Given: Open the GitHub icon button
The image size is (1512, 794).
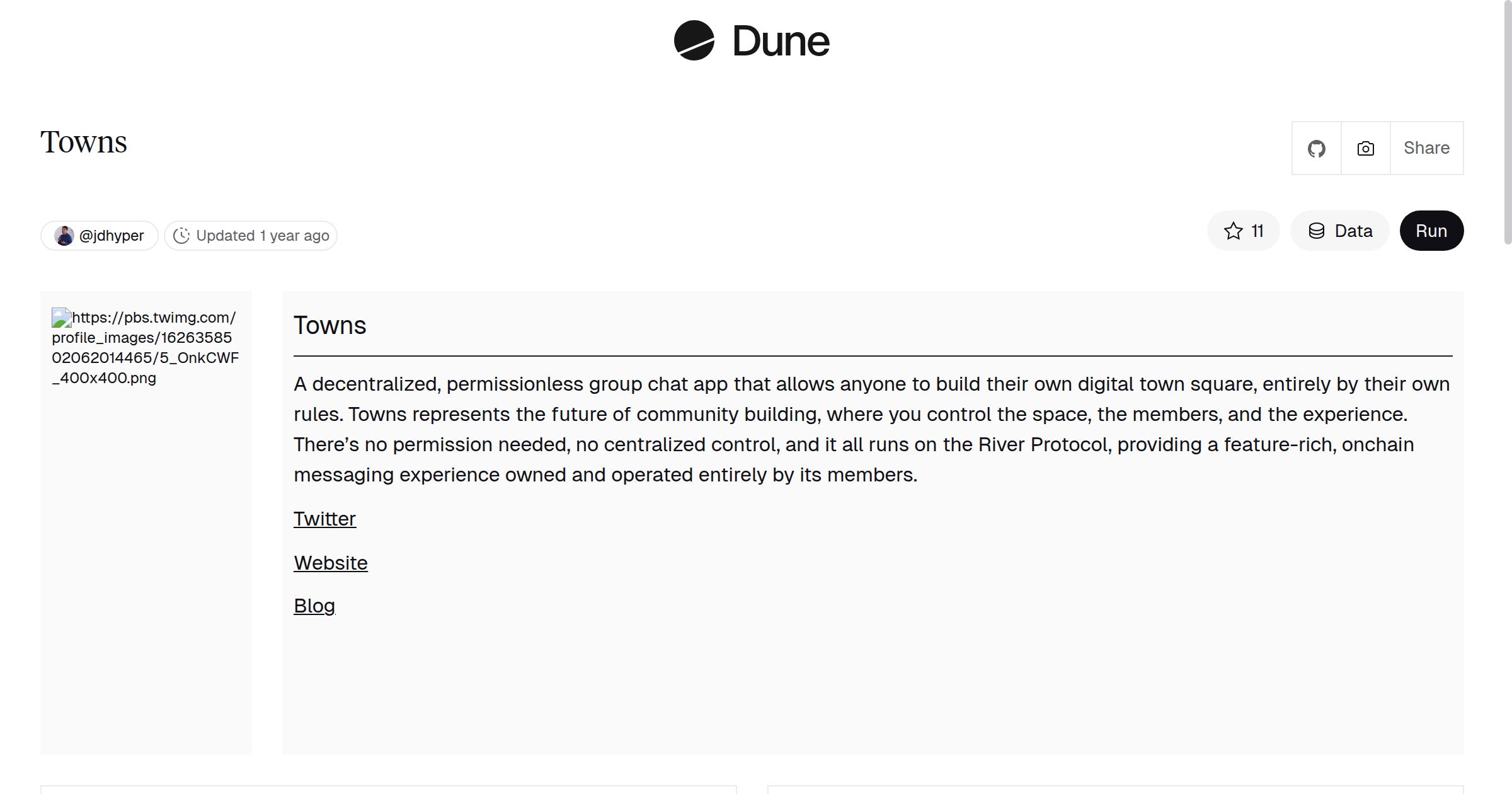Looking at the screenshot, I should tap(1316, 149).
